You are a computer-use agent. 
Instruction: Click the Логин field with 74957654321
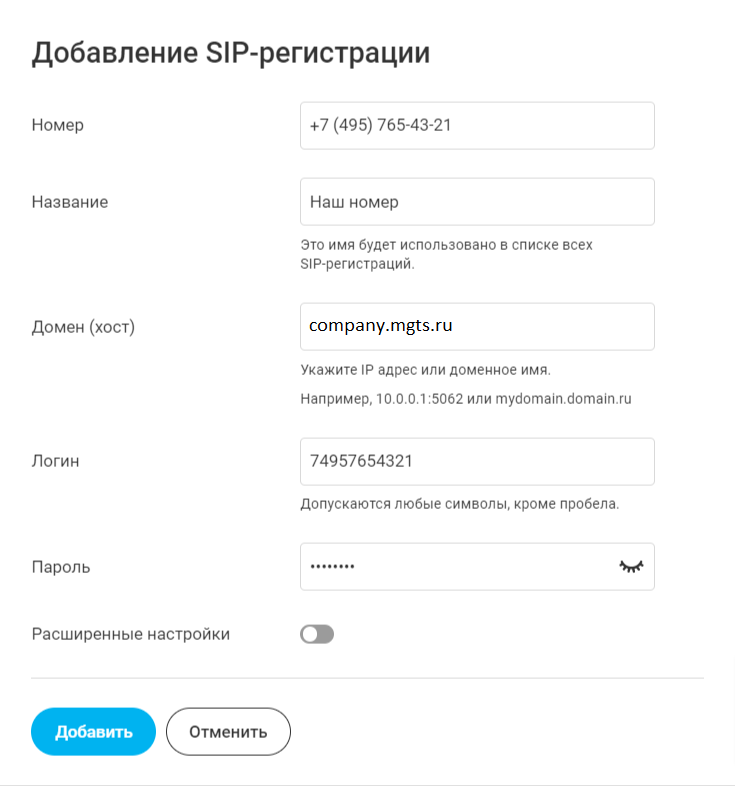coord(477,461)
